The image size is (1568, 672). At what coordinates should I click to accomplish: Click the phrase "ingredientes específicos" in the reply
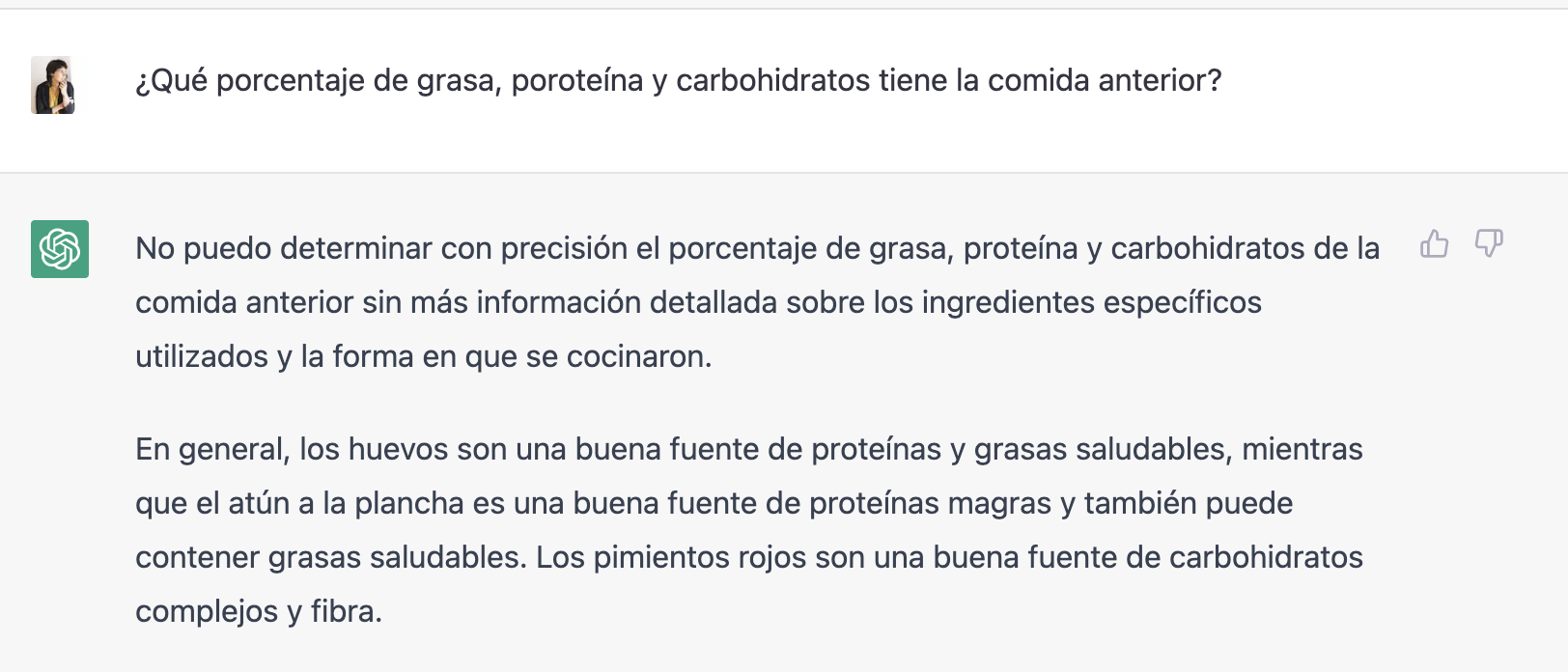point(1091,303)
